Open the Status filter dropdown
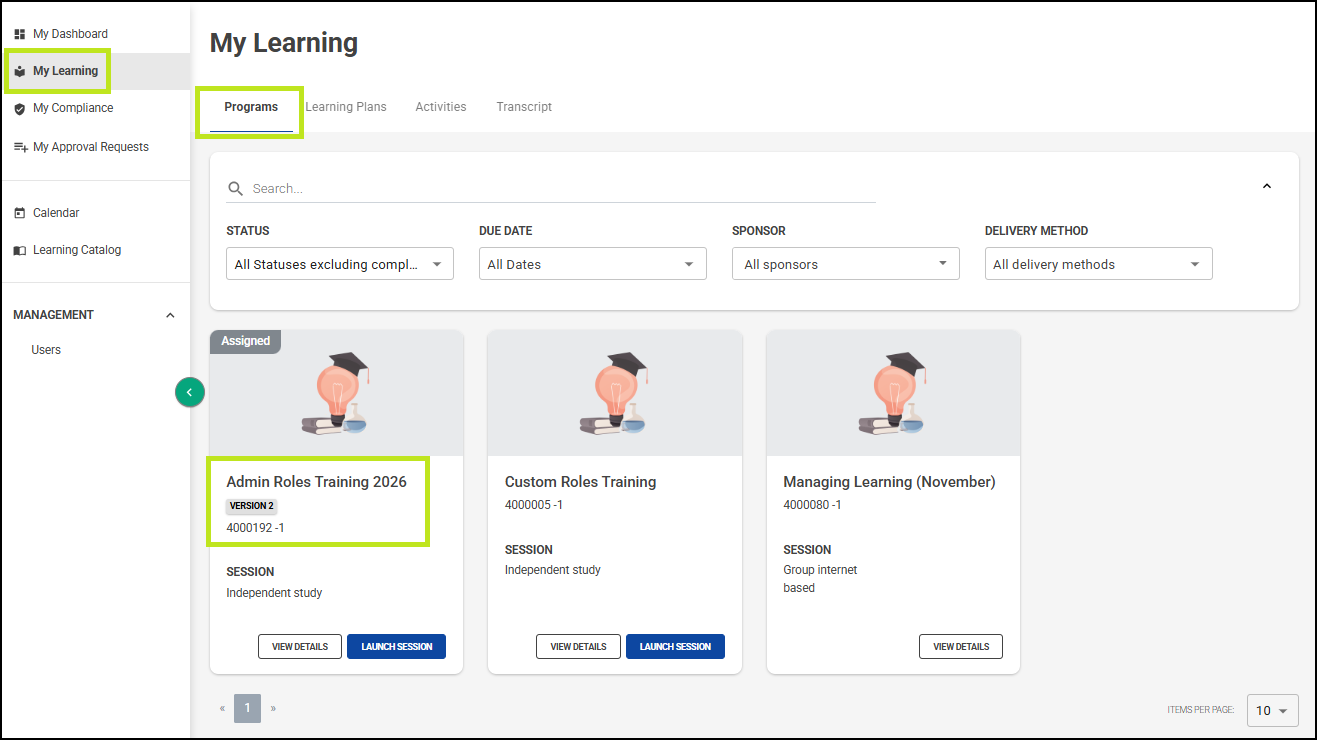1317x740 pixels. point(339,264)
